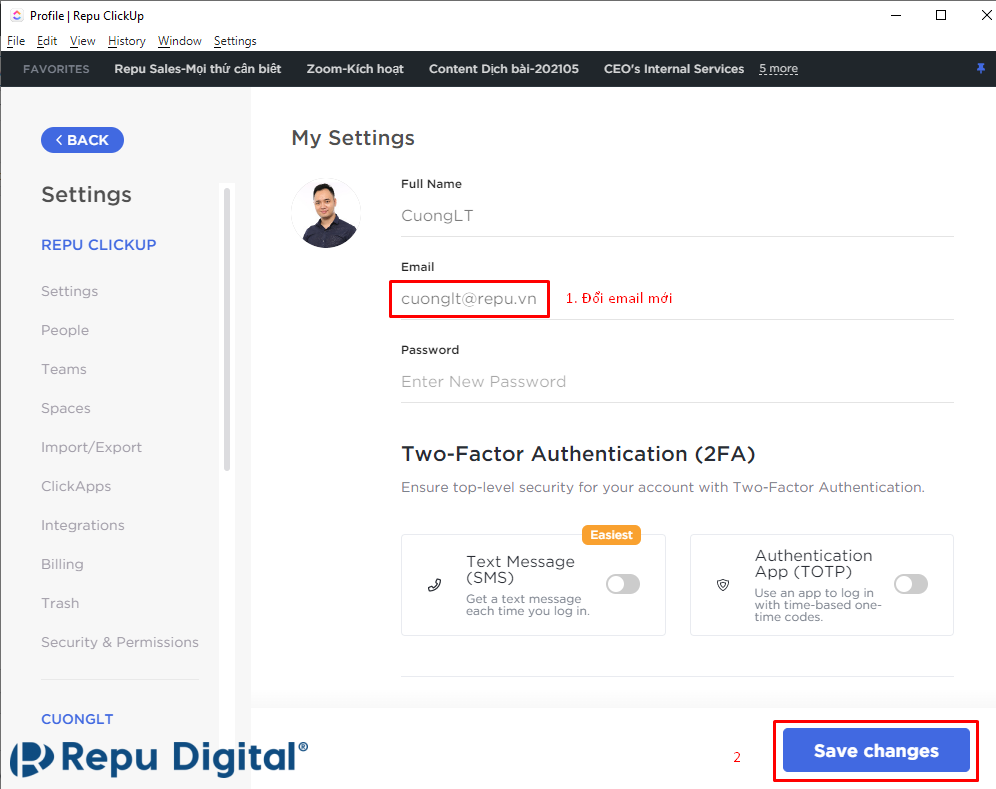Minimize the Repu ClickUp window
Screen dimensions: 996x789
(x=896, y=15)
